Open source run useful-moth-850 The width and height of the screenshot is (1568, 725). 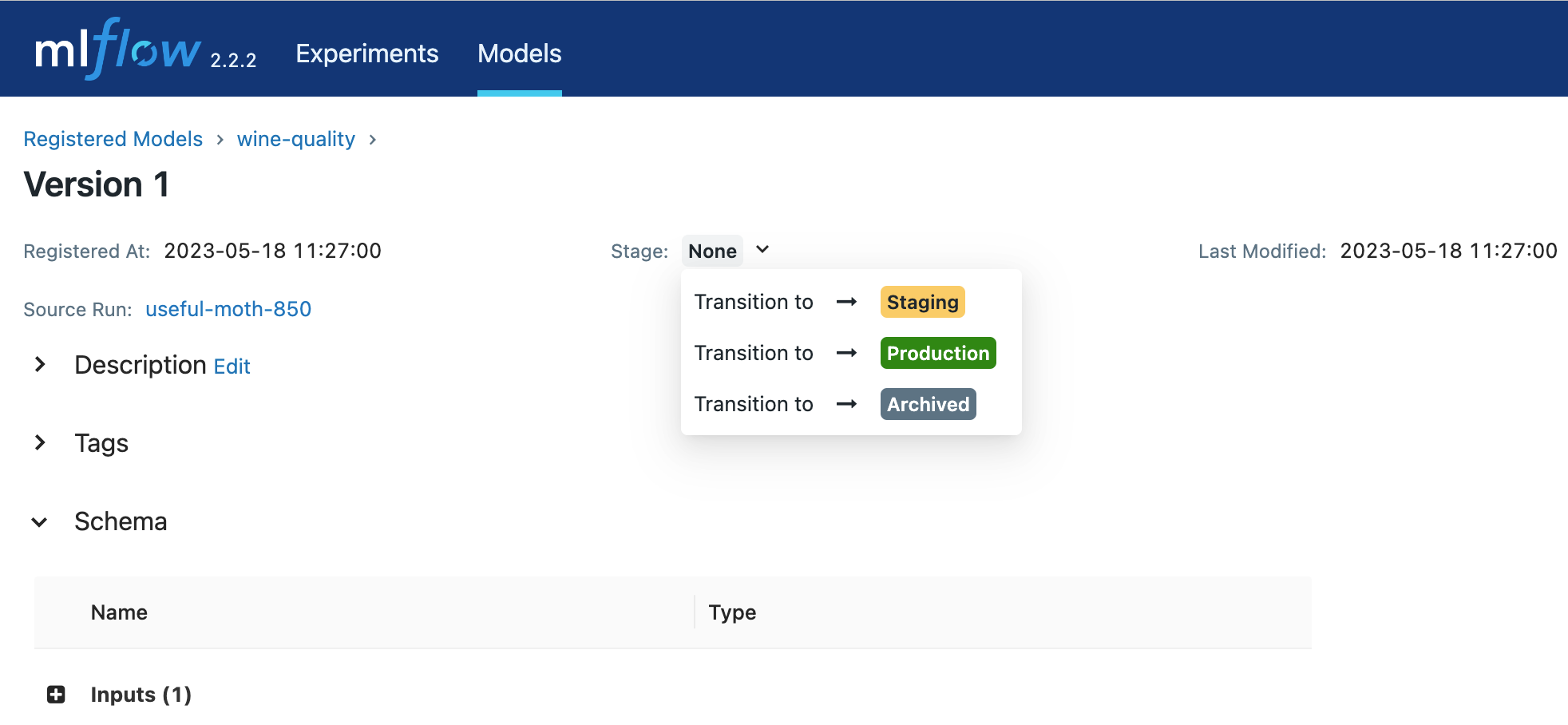click(228, 309)
